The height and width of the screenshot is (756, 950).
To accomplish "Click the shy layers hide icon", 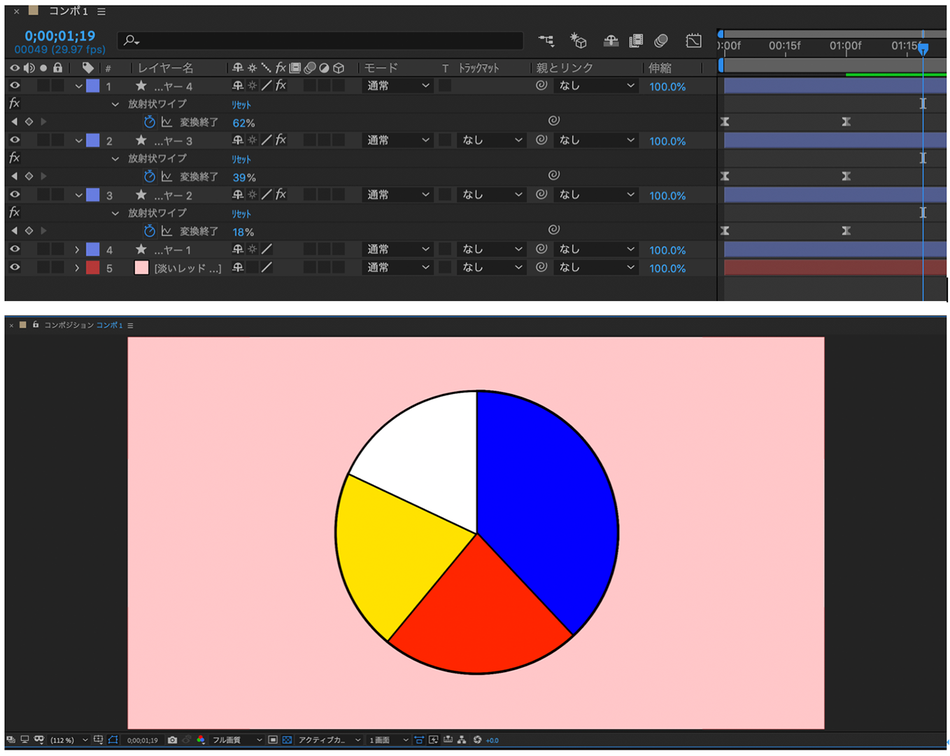I will [611, 41].
